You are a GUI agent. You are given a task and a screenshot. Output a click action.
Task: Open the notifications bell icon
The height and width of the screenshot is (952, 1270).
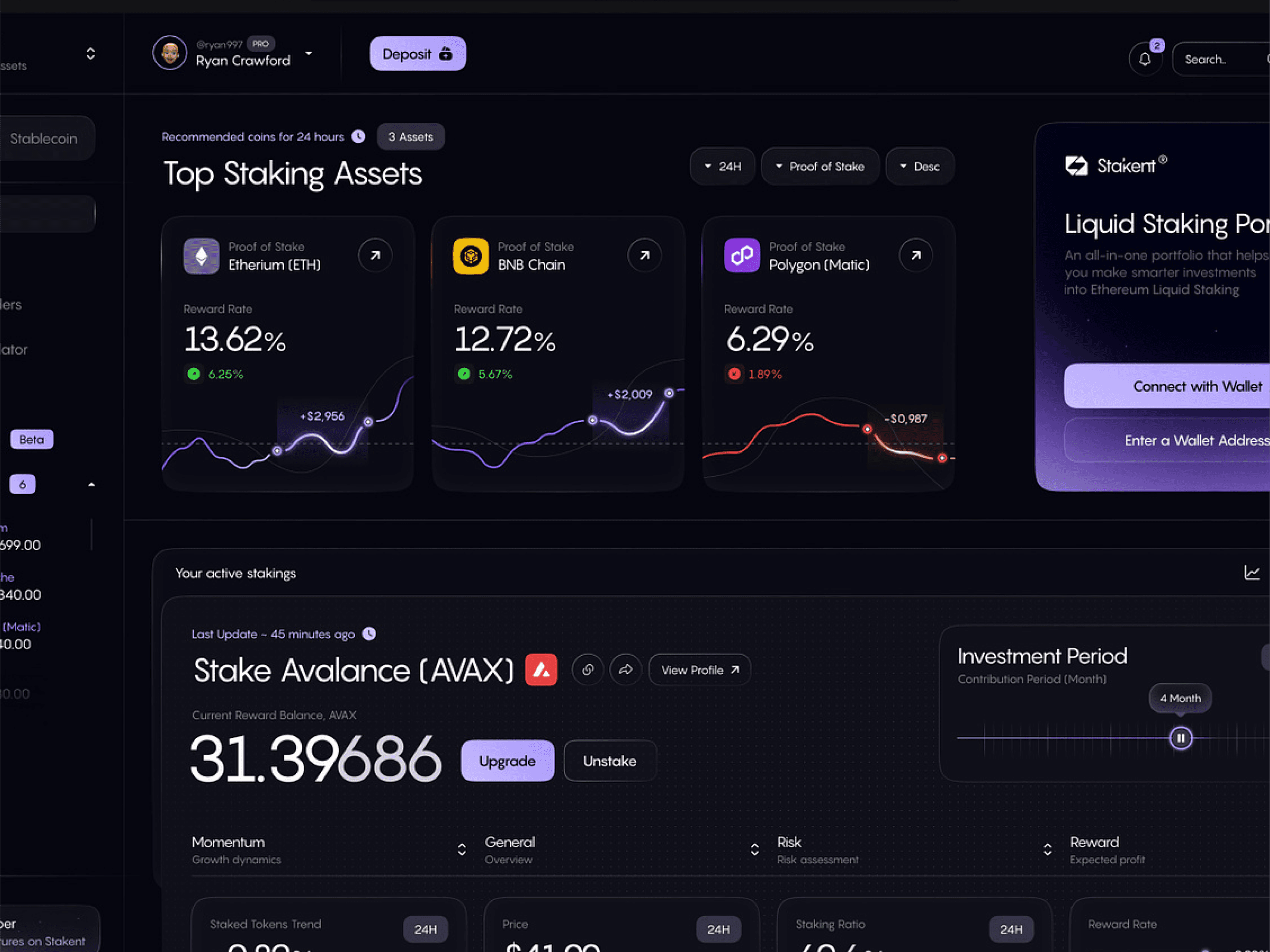coord(1144,59)
